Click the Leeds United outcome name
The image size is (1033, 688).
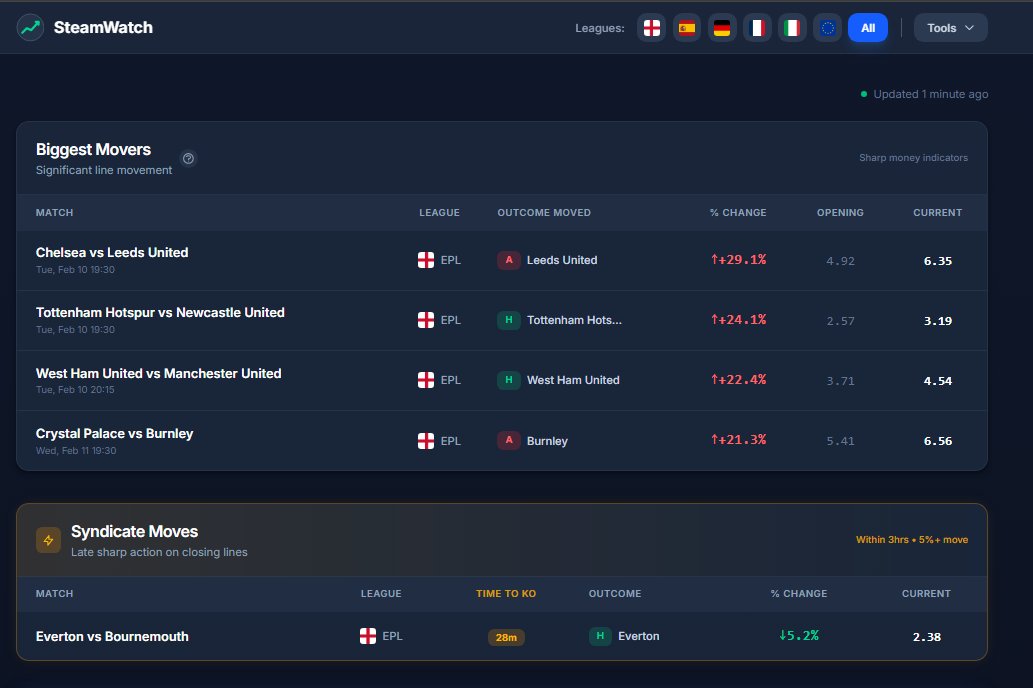tap(562, 260)
